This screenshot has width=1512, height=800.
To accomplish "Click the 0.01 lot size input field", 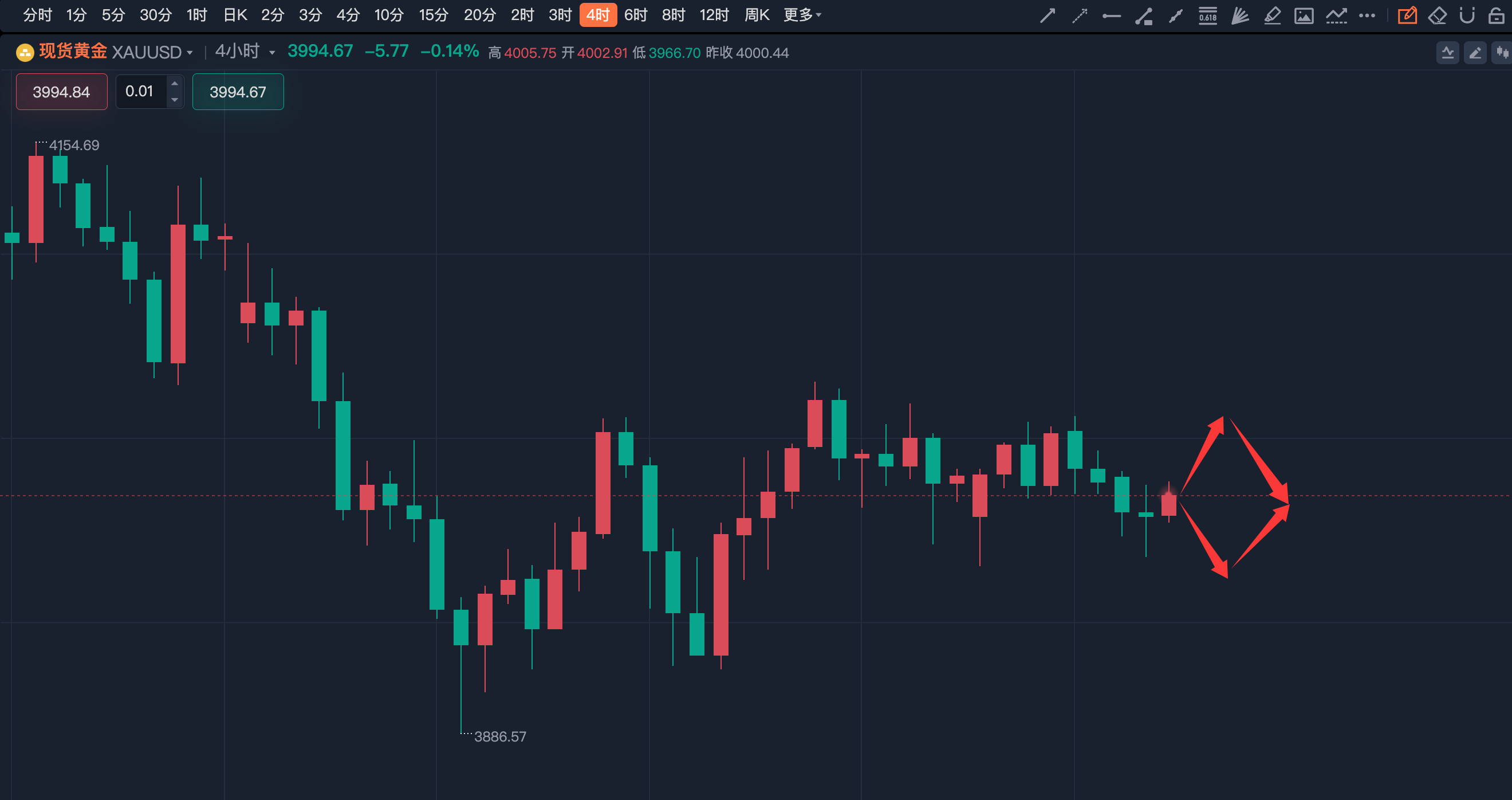I will pos(140,92).
